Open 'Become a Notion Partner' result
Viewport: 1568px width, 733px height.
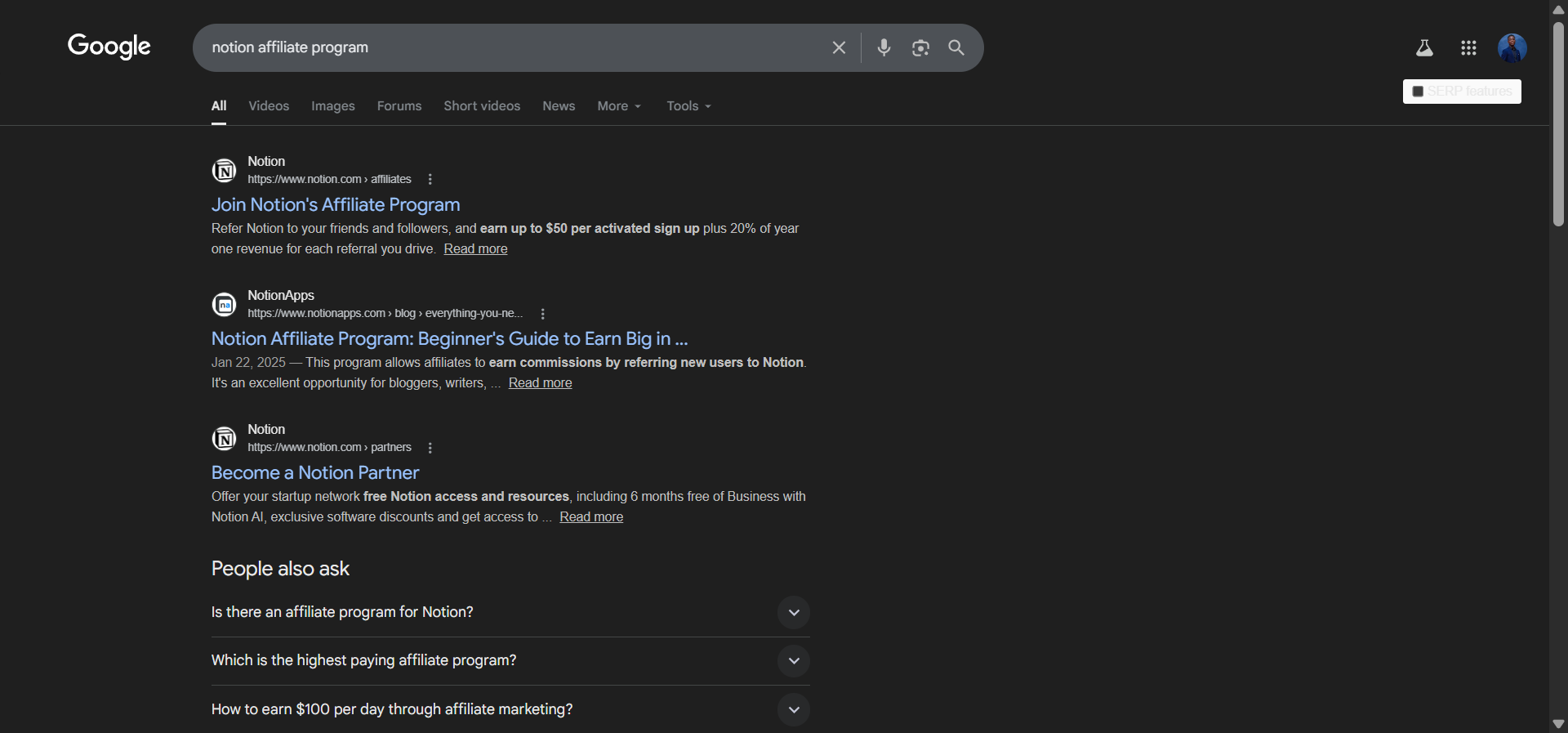point(315,472)
